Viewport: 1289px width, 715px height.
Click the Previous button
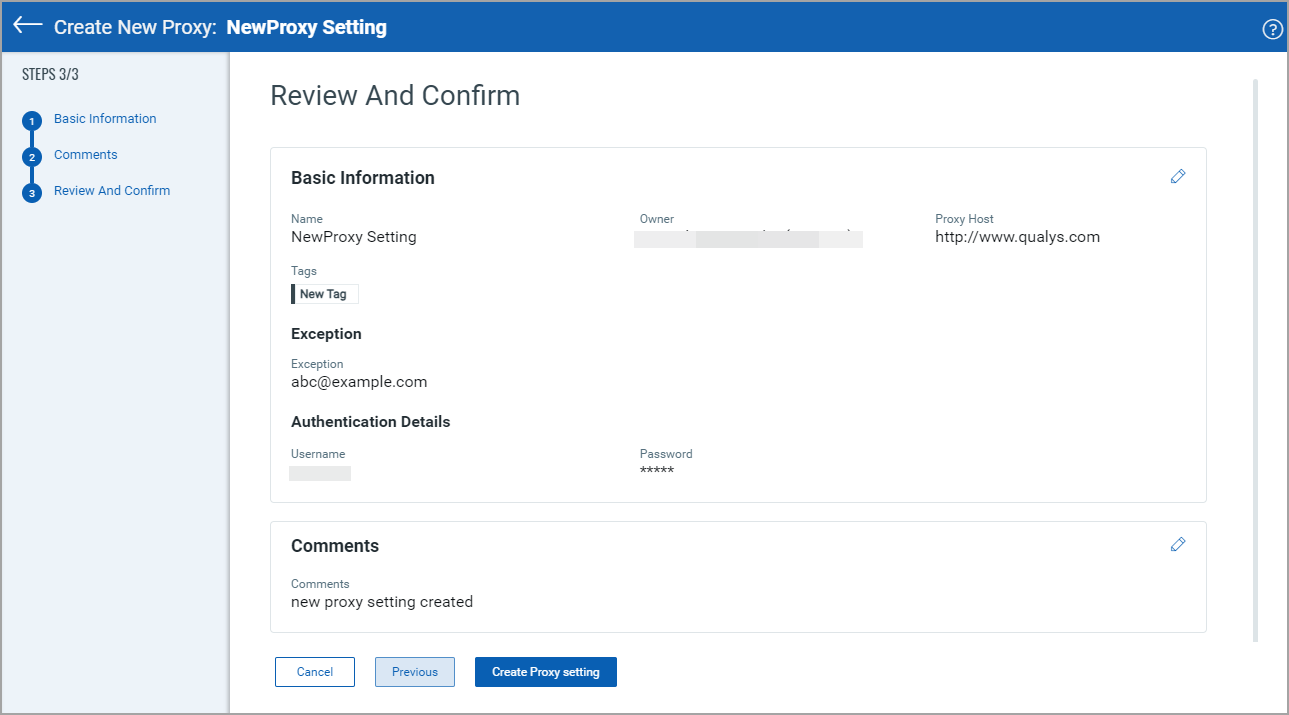click(x=414, y=671)
